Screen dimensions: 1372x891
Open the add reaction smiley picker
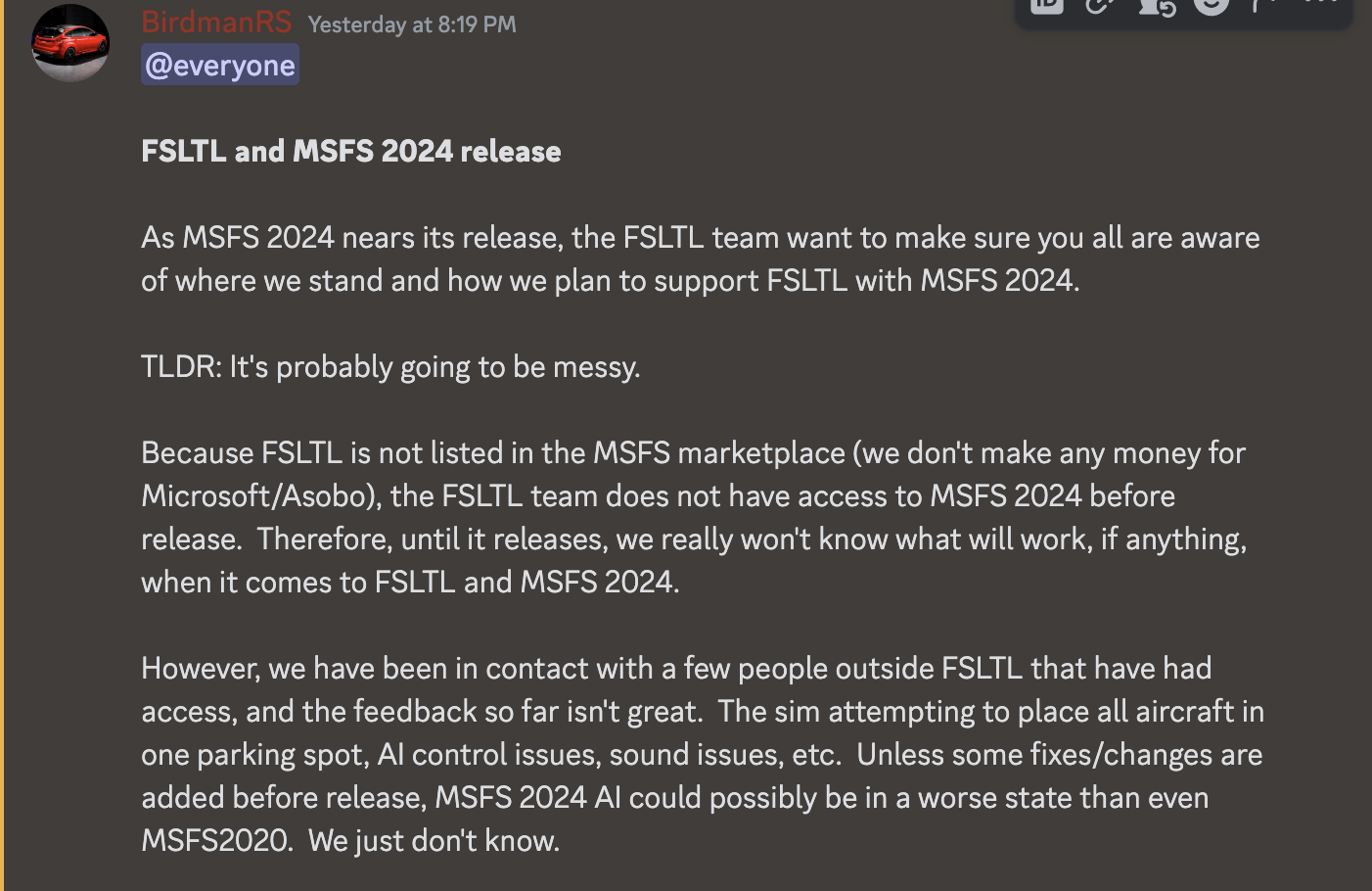click(1211, 6)
